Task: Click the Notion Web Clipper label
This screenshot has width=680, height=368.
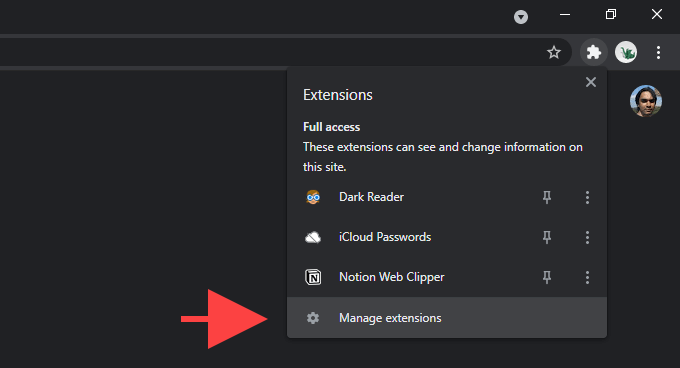Action: coord(392,277)
